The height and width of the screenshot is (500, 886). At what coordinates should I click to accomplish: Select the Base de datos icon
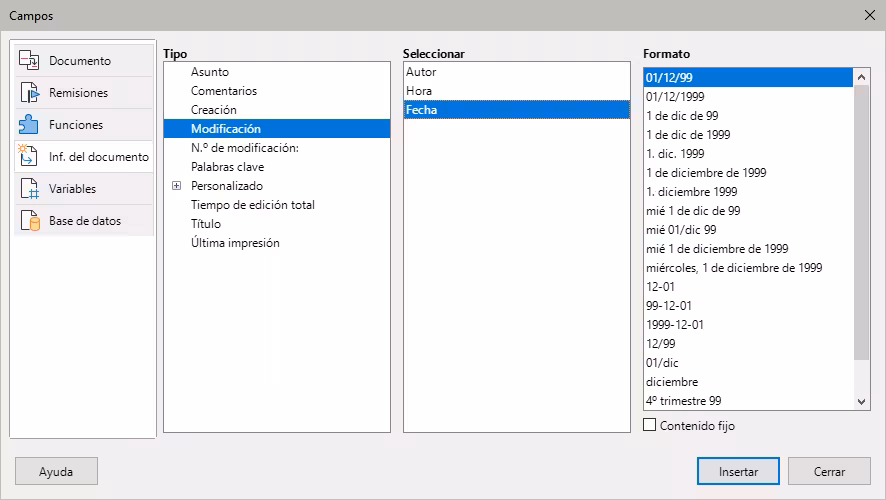click(x=29, y=221)
